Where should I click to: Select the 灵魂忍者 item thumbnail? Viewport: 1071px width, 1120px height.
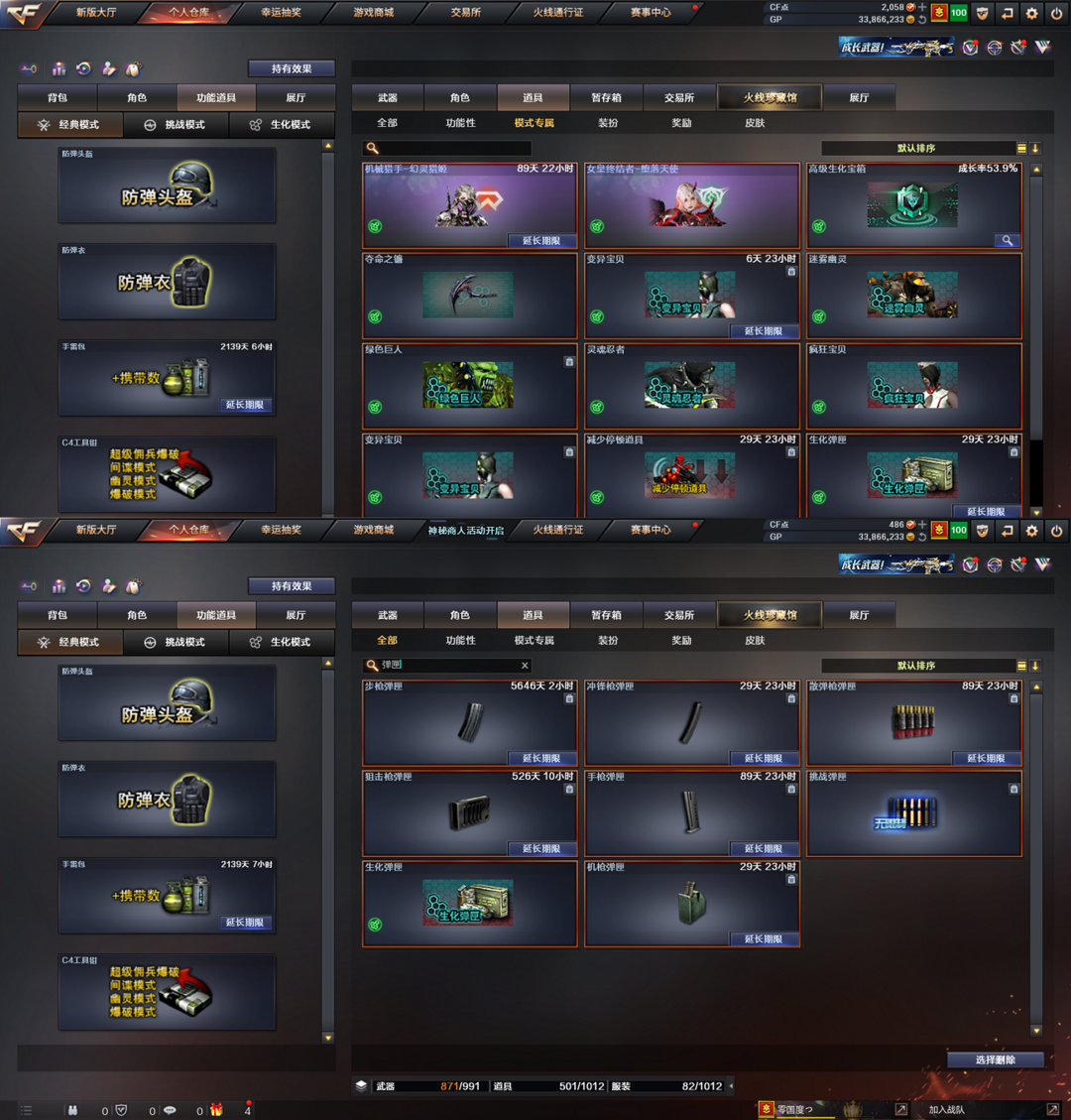pos(690,385)
